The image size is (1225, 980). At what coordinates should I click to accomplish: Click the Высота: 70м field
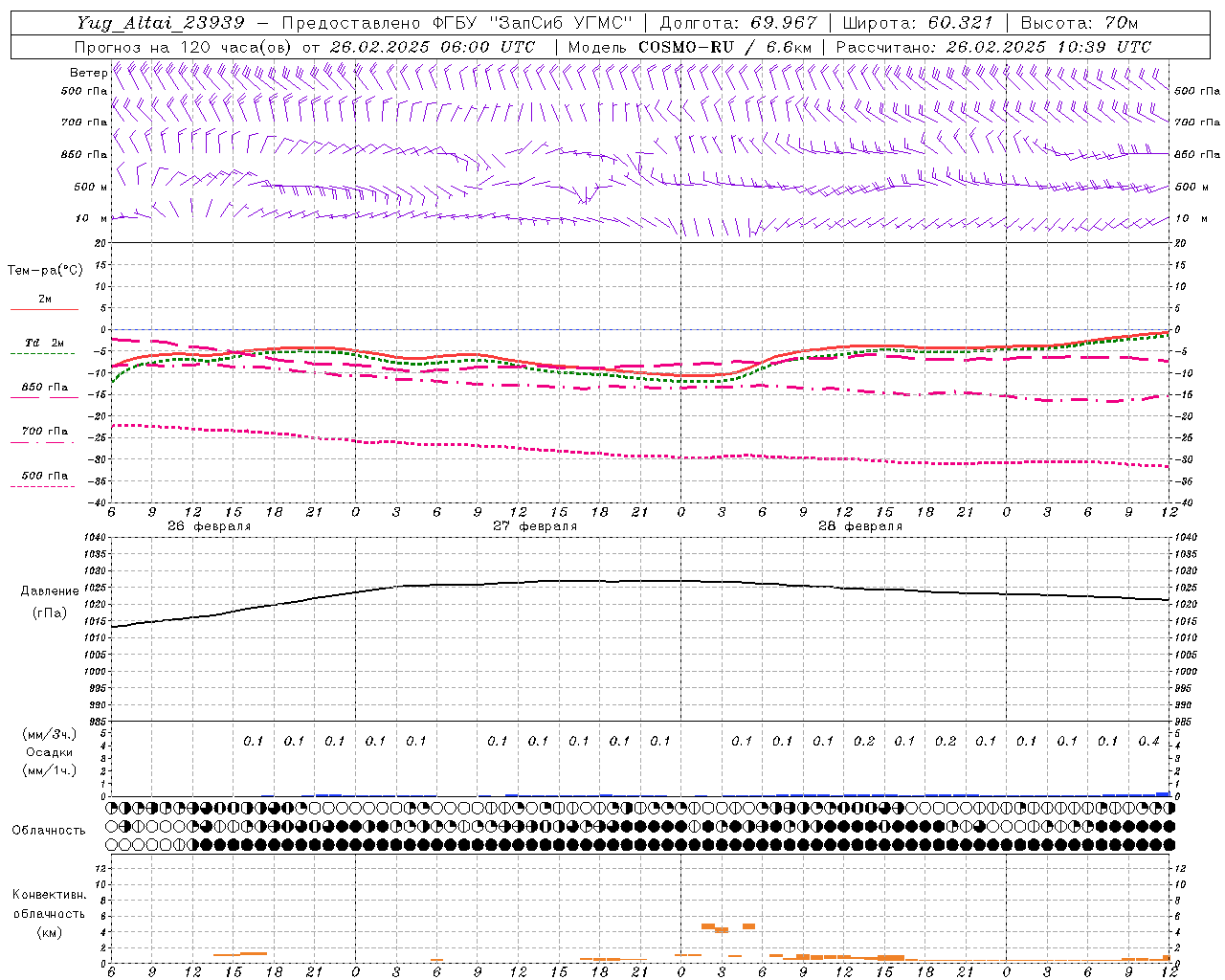pos(1080,23)
